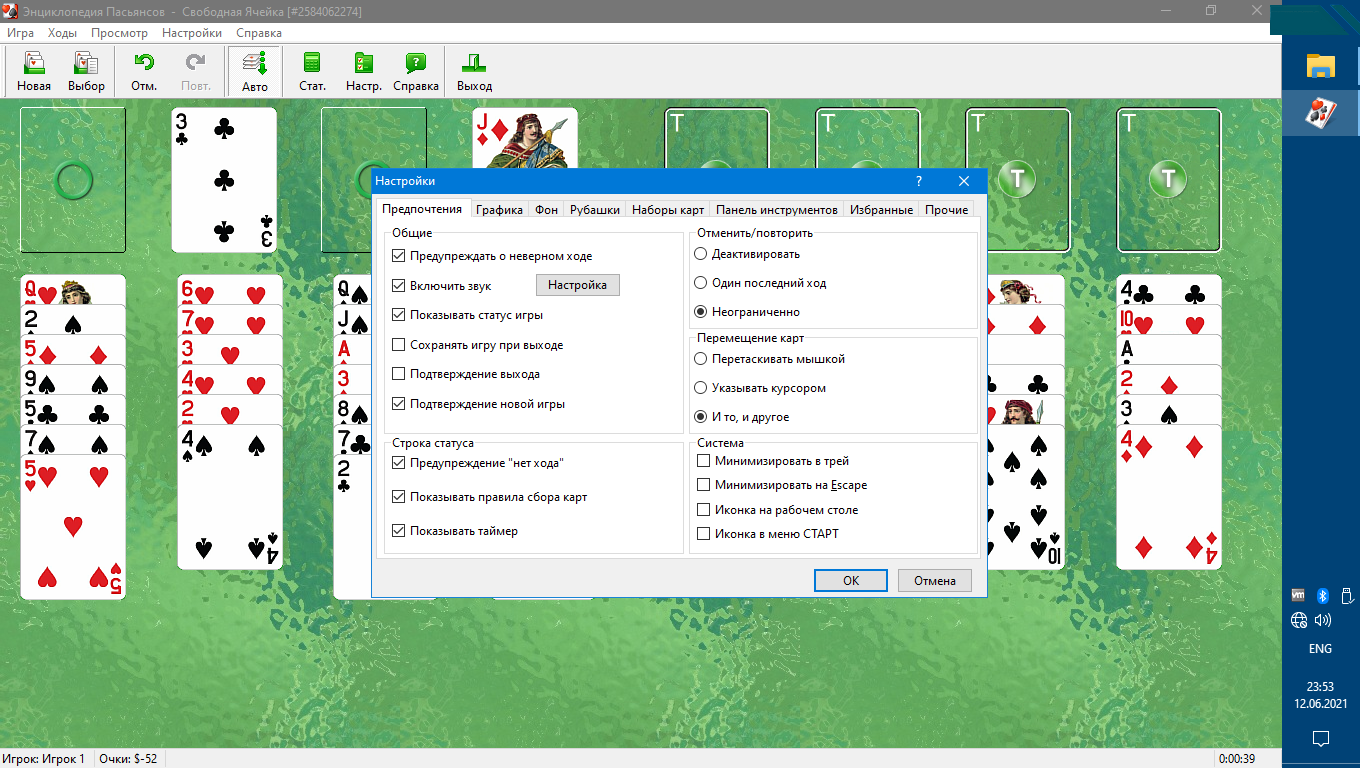
Task: Click the Выход exit toolbar icon
Action: pos(474,71)
